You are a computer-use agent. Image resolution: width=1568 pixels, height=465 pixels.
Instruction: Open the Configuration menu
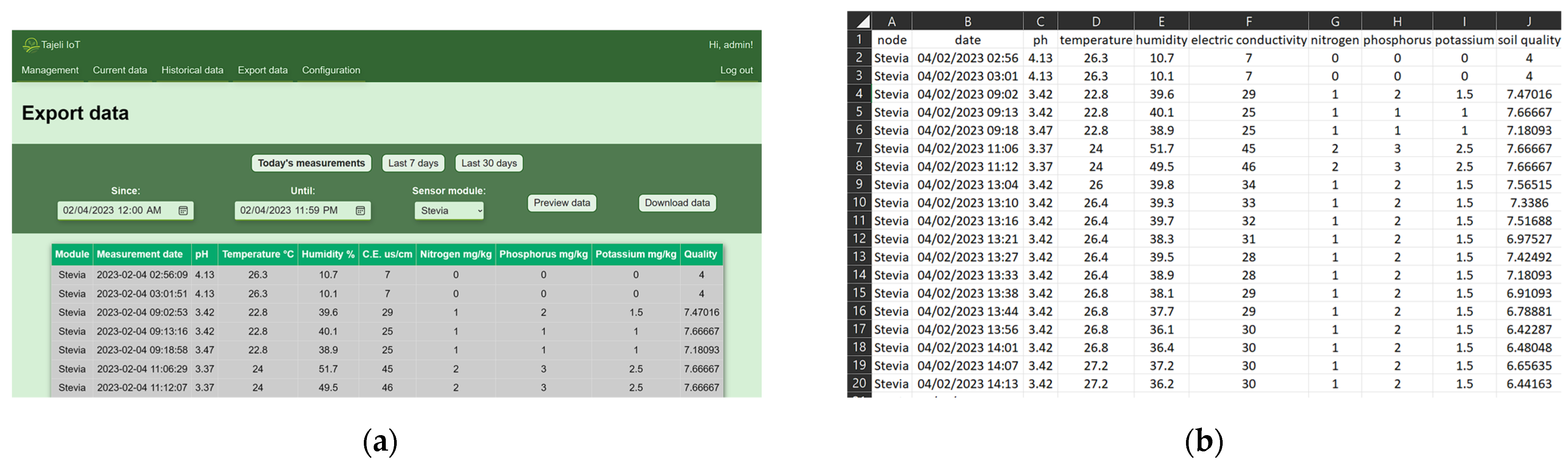click(331, 70)
